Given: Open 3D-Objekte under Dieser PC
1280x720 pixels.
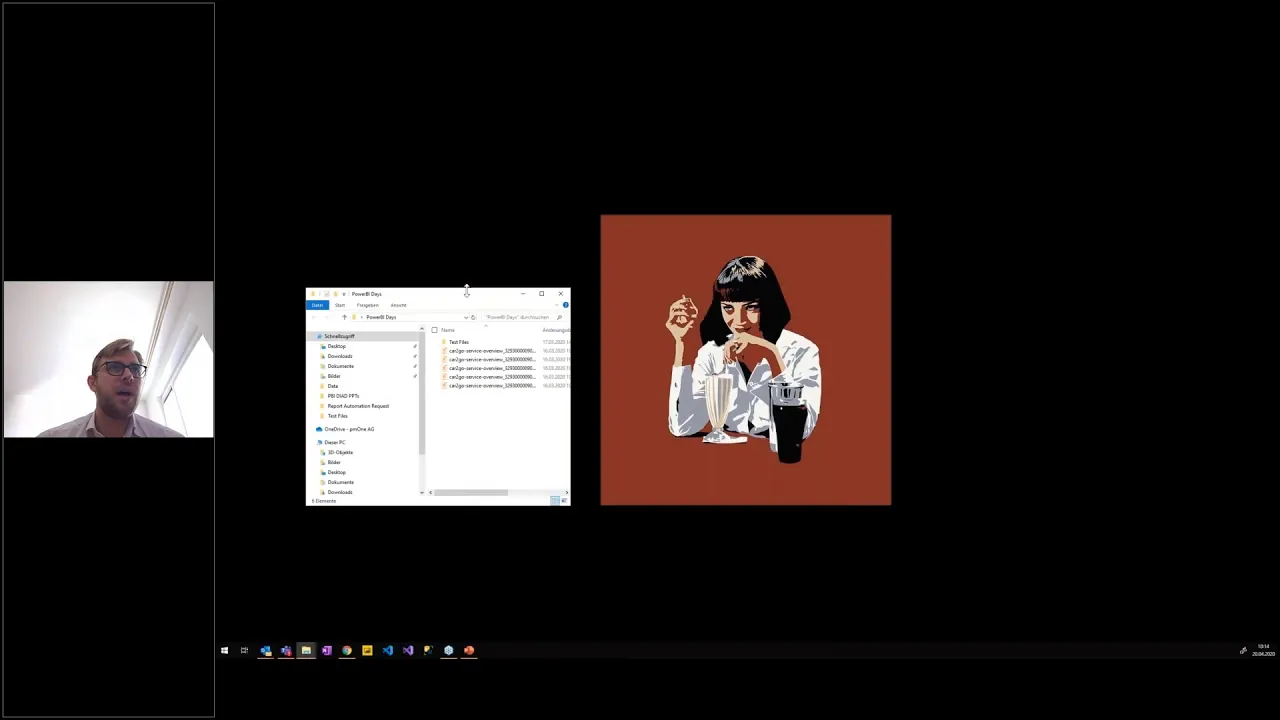Looking at the screenshot, I should (x=340, y=452).
